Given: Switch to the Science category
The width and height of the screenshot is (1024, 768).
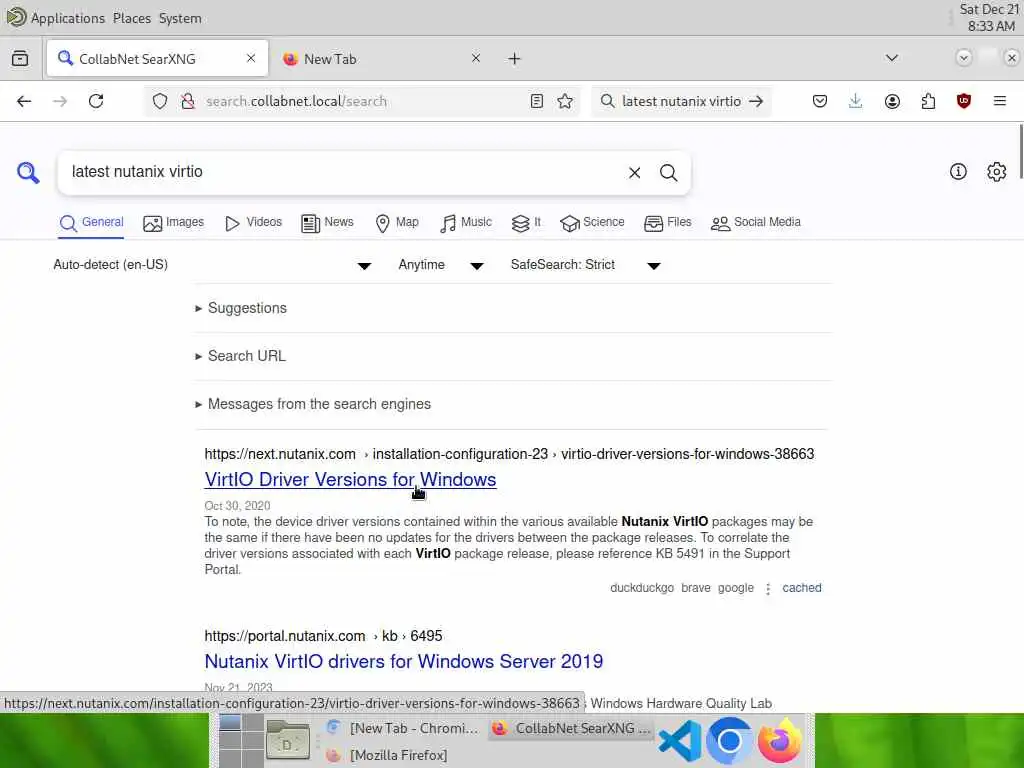Looking at the screenshot, I should [x=592, y=223].
